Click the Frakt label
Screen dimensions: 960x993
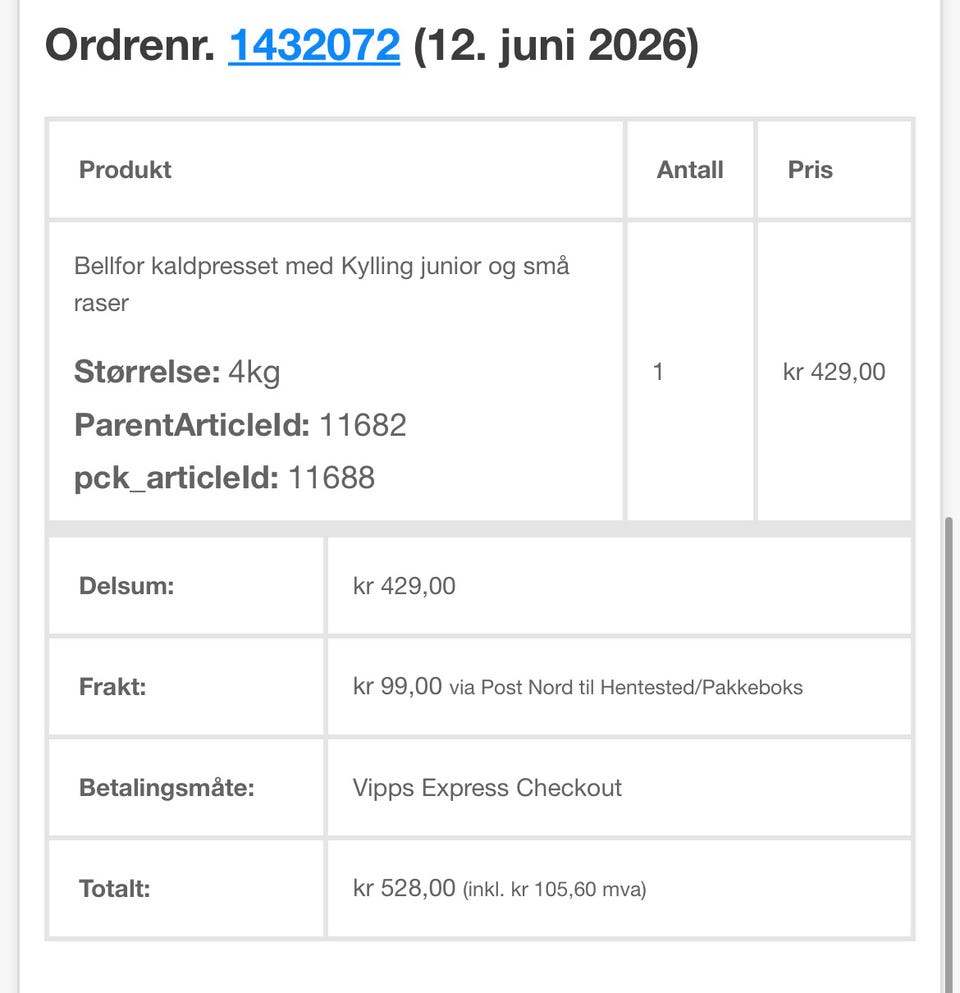[x=112, y=686]
